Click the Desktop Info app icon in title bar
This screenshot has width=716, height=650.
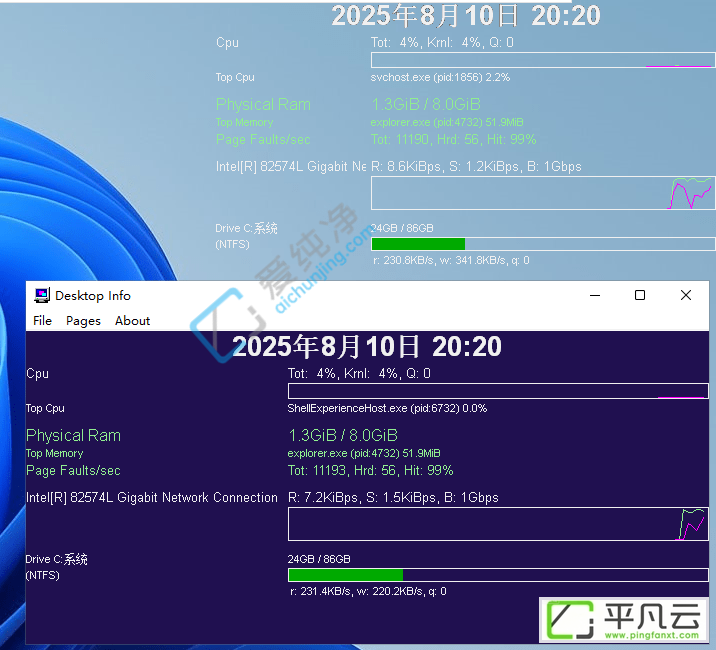[x=42, y=296]
